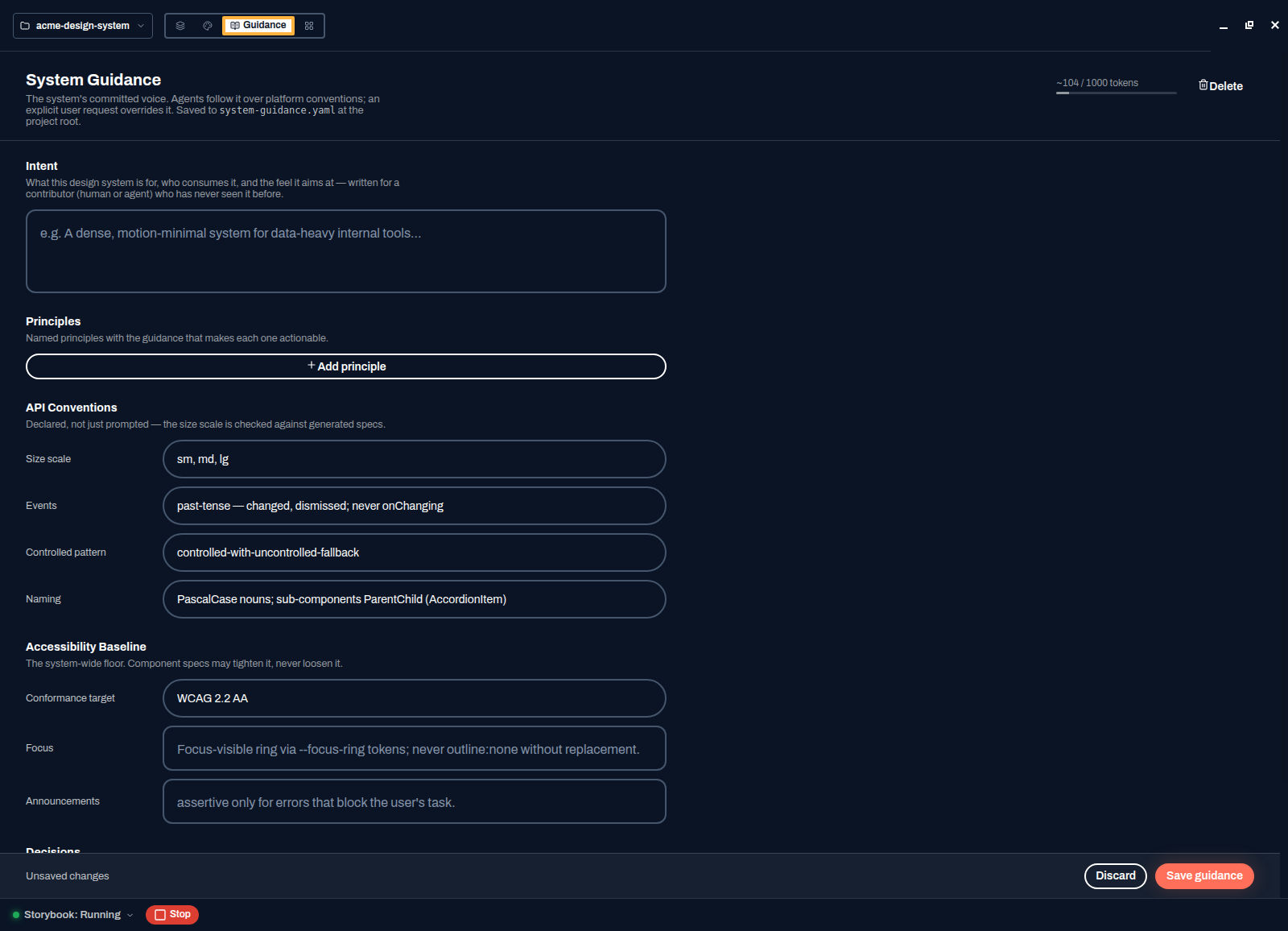Save the guidance

pos(1204,876)
